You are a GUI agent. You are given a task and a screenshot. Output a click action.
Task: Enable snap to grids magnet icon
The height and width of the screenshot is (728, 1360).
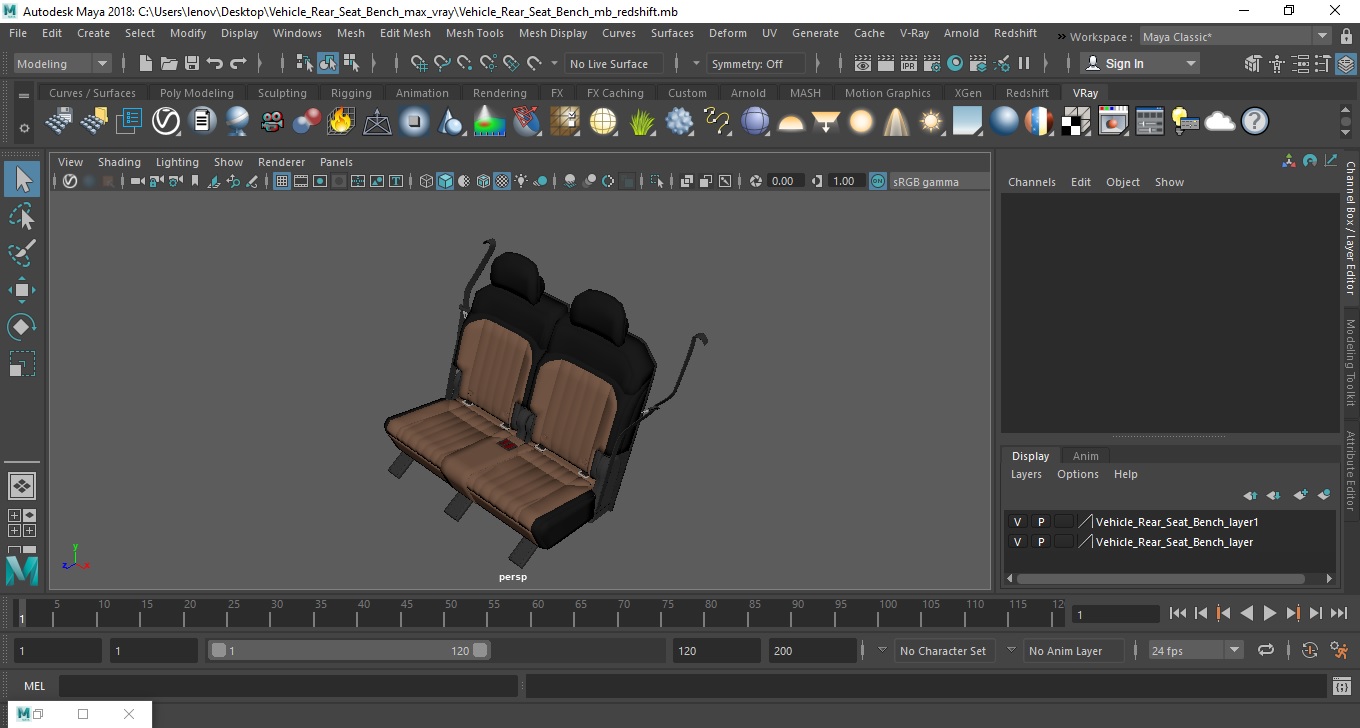click(418, 63)
